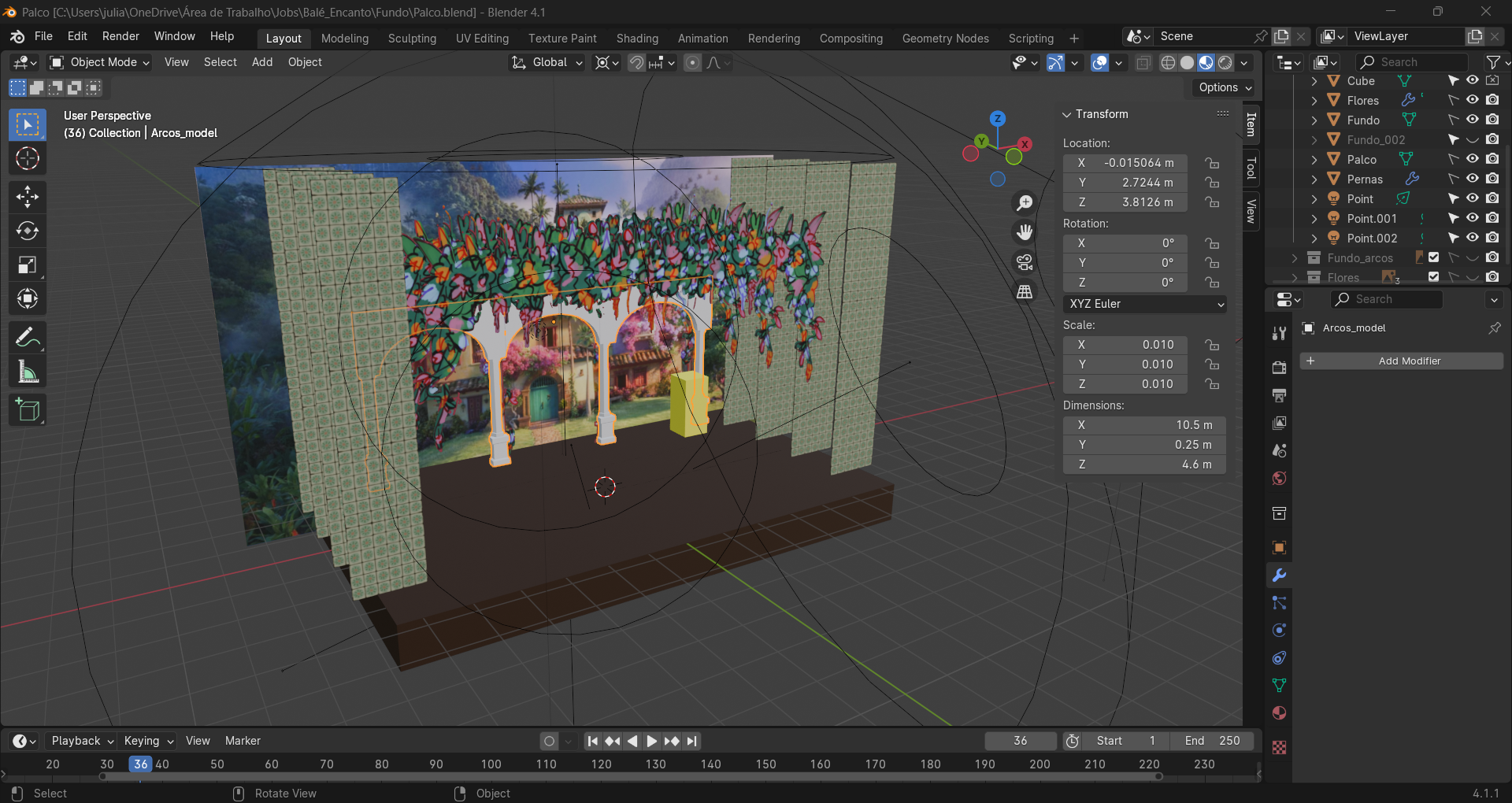This screenshot has height=803, width=1512.
Task: Open the Render menu
Action: [120, 36]
